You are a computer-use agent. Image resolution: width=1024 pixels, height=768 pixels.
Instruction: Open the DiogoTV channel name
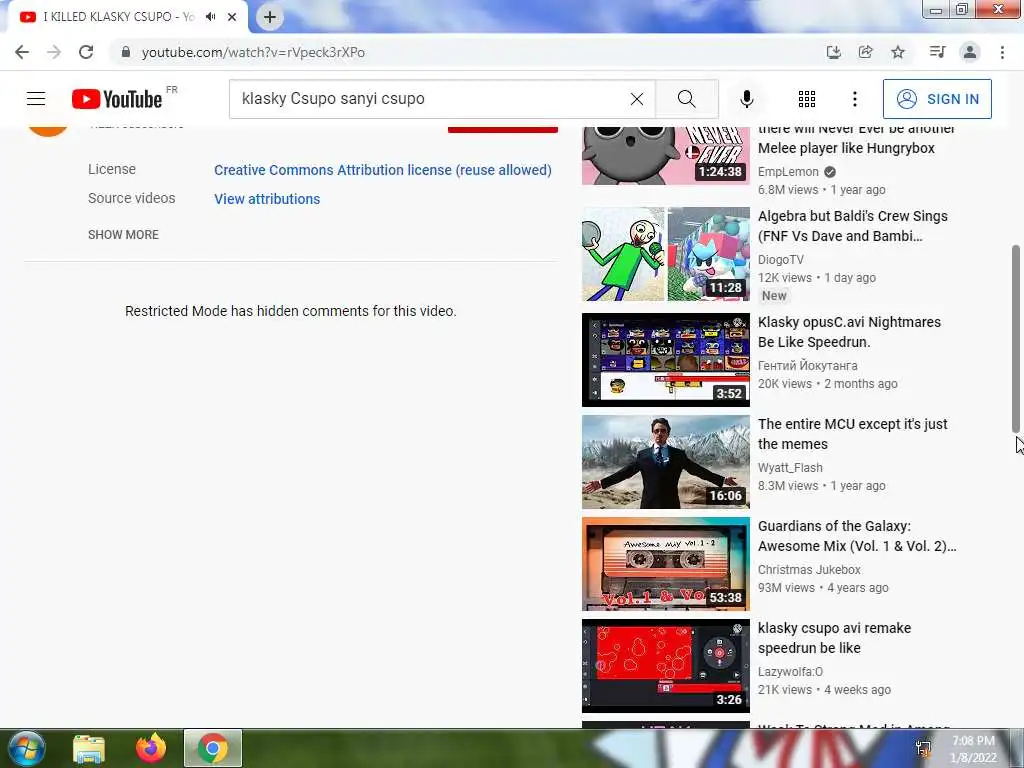(780, 259)
